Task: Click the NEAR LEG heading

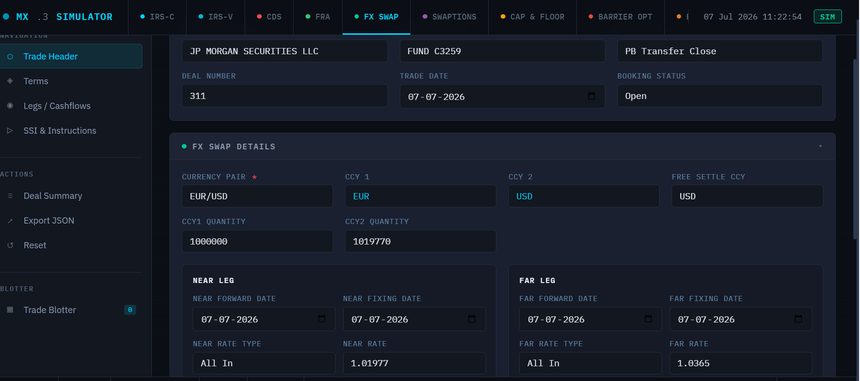Action: (x=213, y=280)
